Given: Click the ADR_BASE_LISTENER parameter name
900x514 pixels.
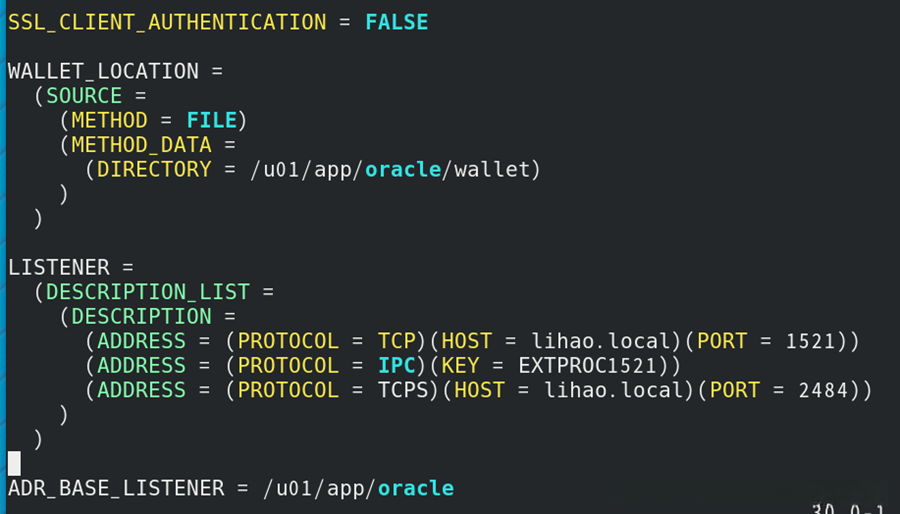Looking at the screenshot, I should (116, 488).
